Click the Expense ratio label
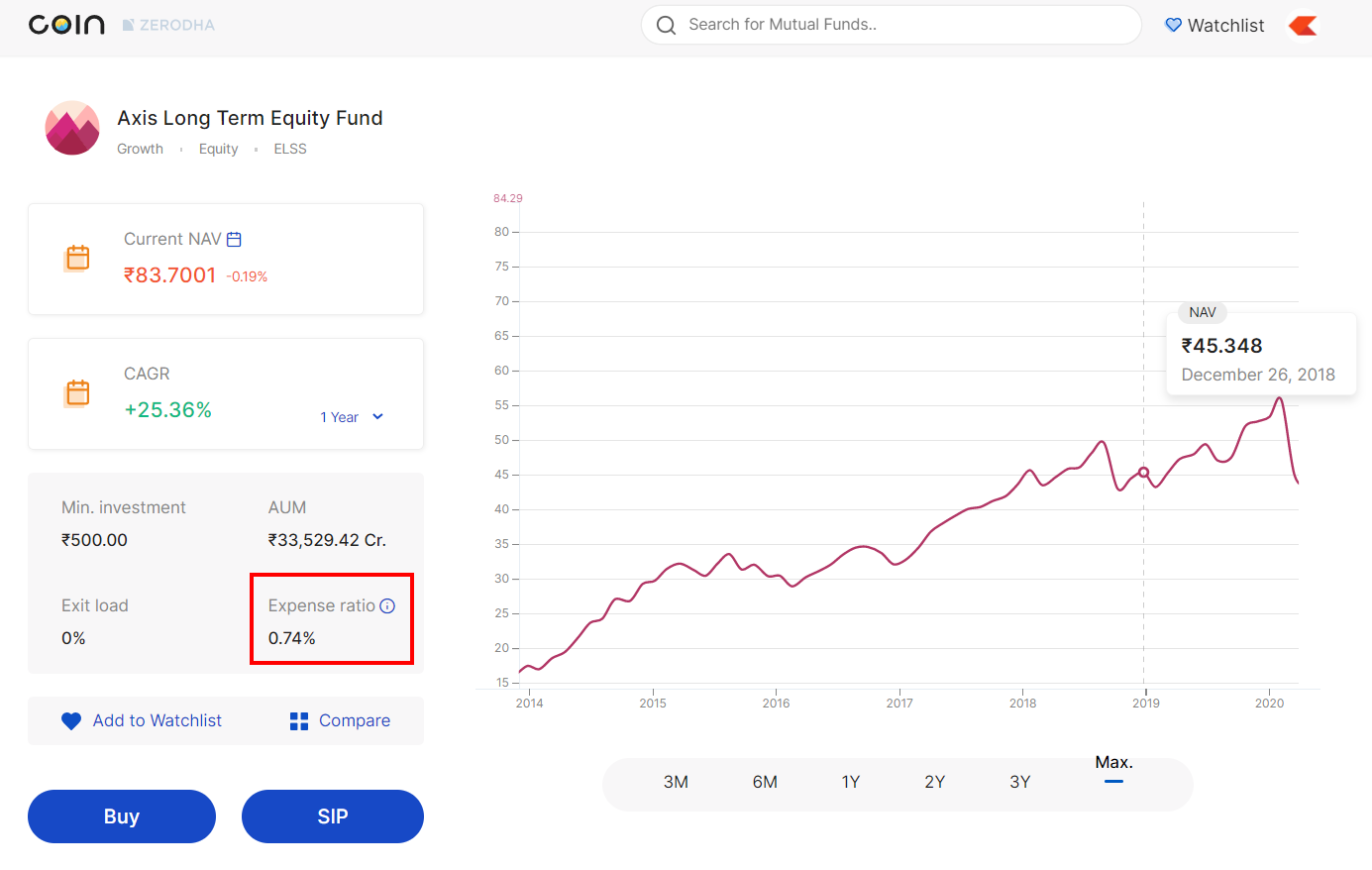Image resolution: width=1372 pixels, height=870 pixels. [x=321, y=605]
